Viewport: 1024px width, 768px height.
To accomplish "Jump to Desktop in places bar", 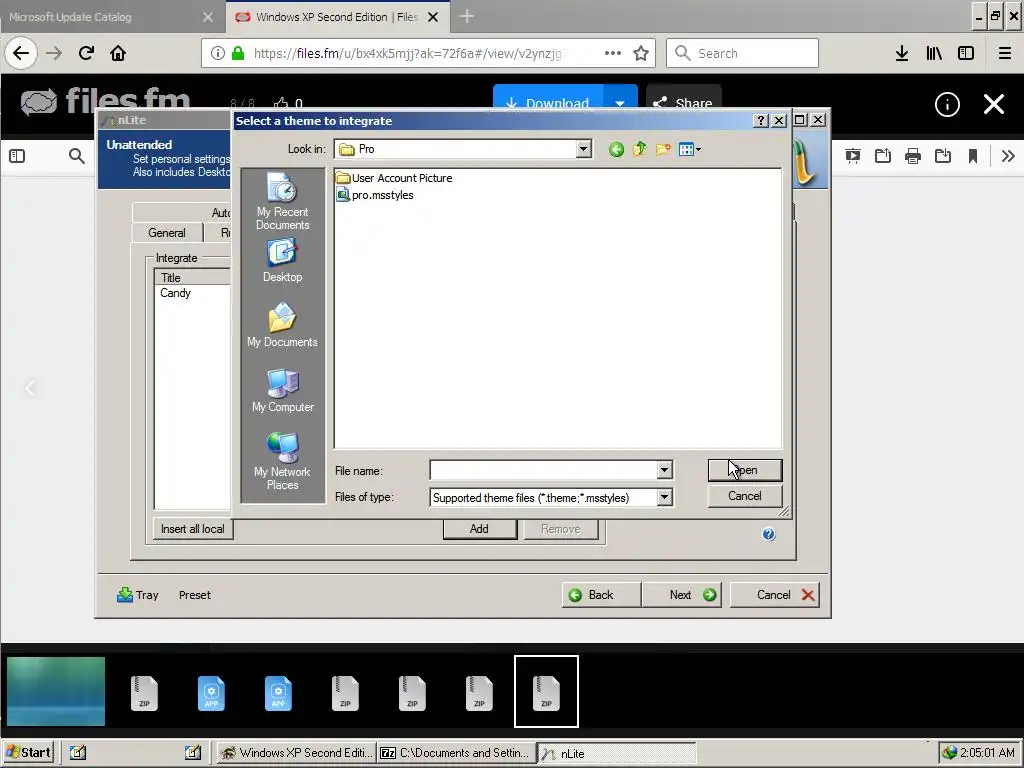I will coord(283,260).
